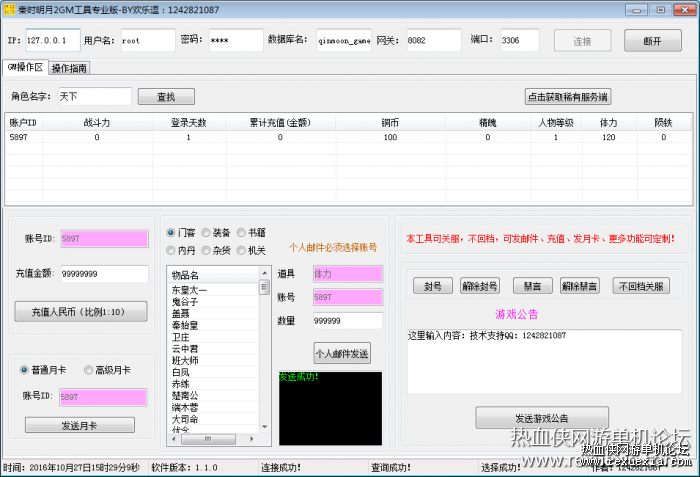Select 卫庄 in the item list

(x=213, y=337)
